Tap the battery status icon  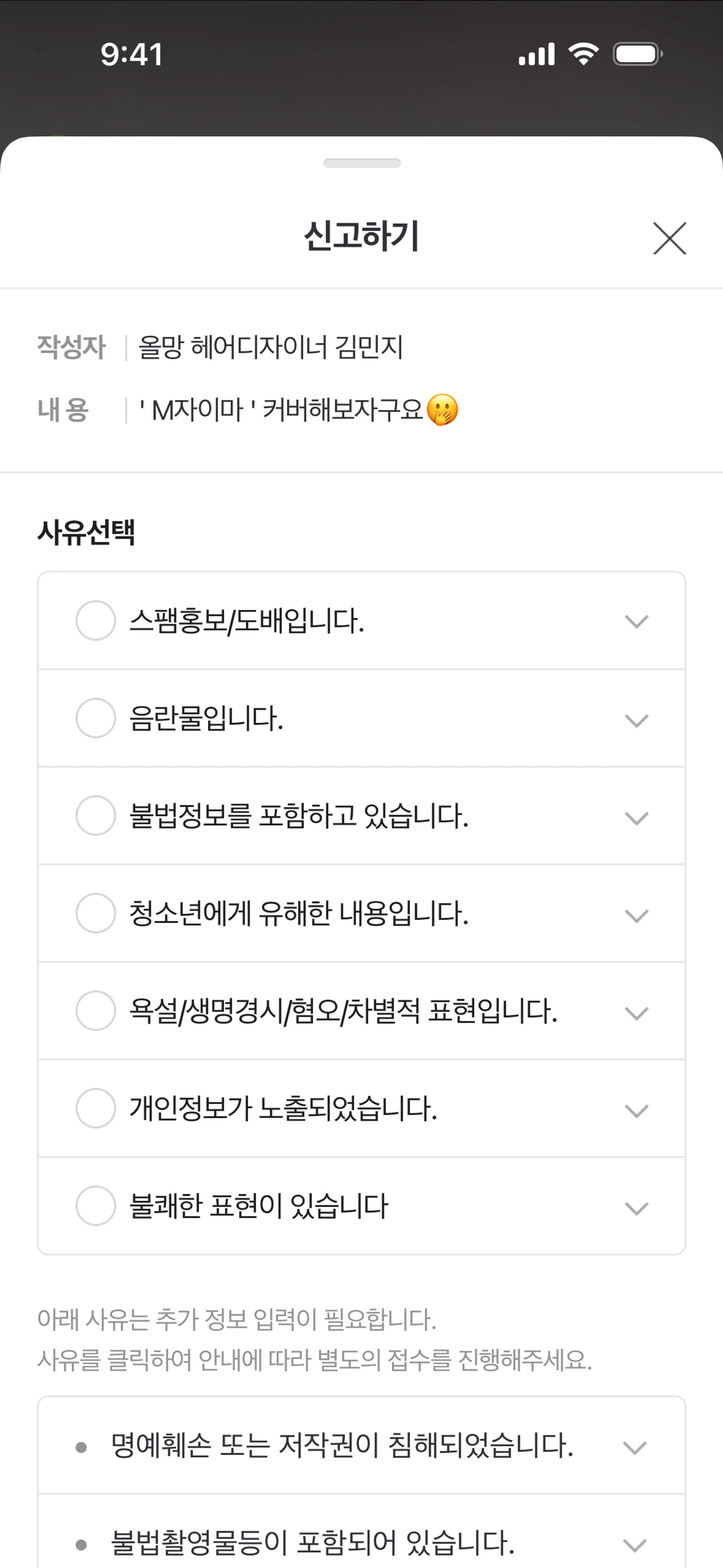pos(637,54)
